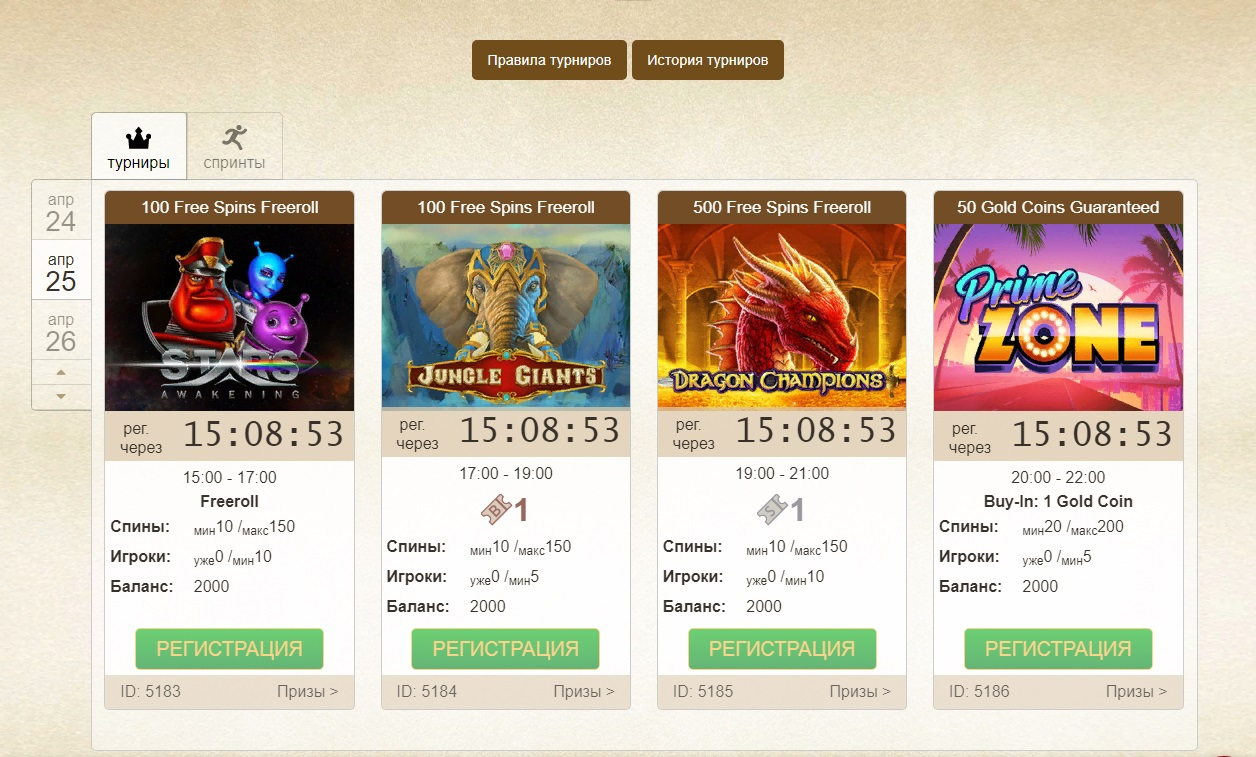View prizes for tournament ID 5184

point(584,691)
